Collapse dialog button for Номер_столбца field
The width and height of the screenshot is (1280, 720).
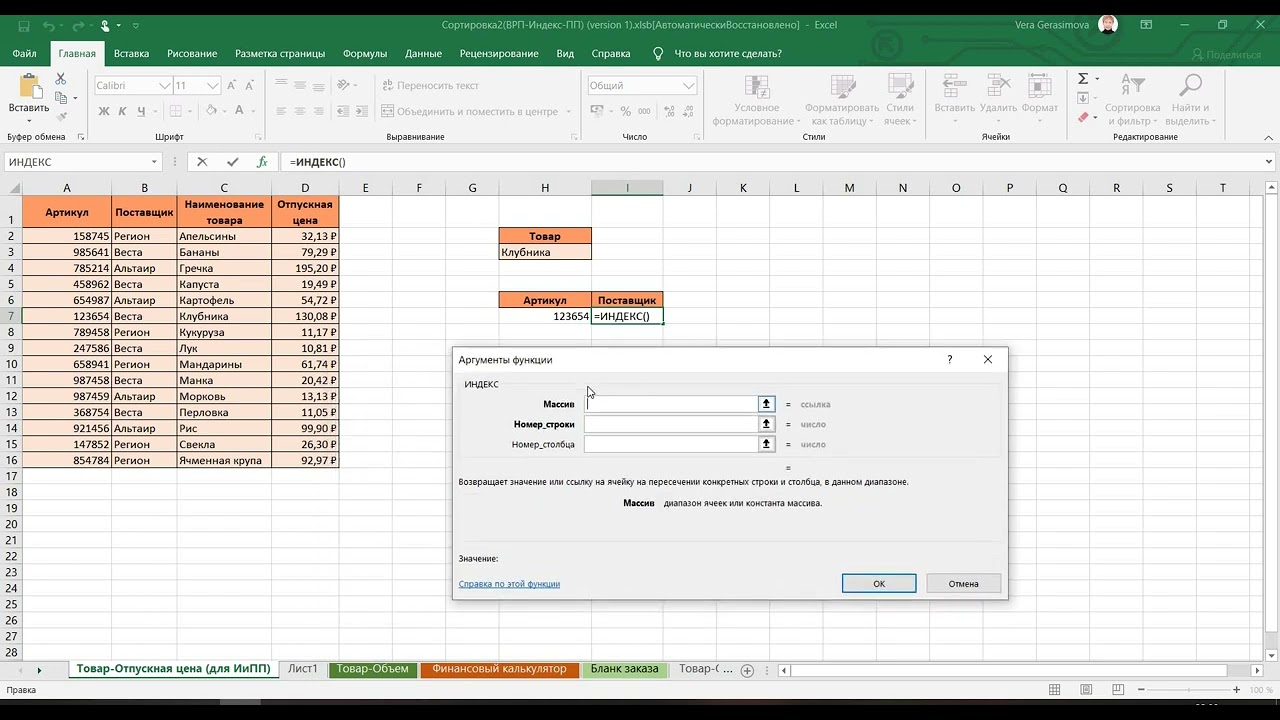click(766, 444)
